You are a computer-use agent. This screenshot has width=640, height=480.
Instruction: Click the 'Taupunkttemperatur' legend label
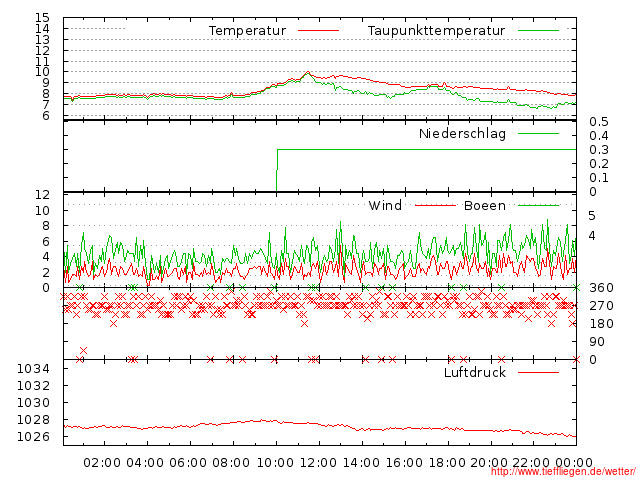436,31
